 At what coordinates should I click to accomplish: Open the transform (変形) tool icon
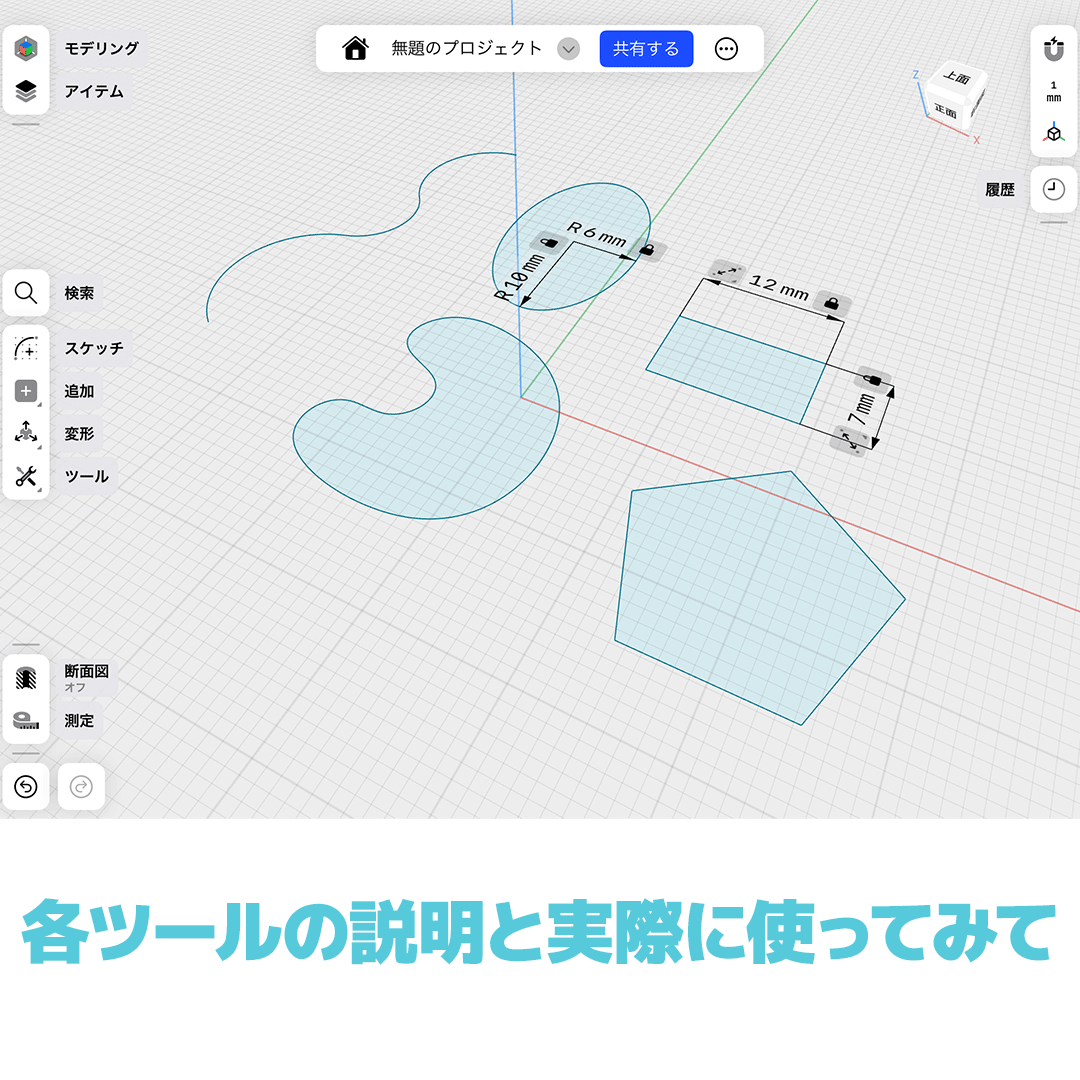click(25, 433)
